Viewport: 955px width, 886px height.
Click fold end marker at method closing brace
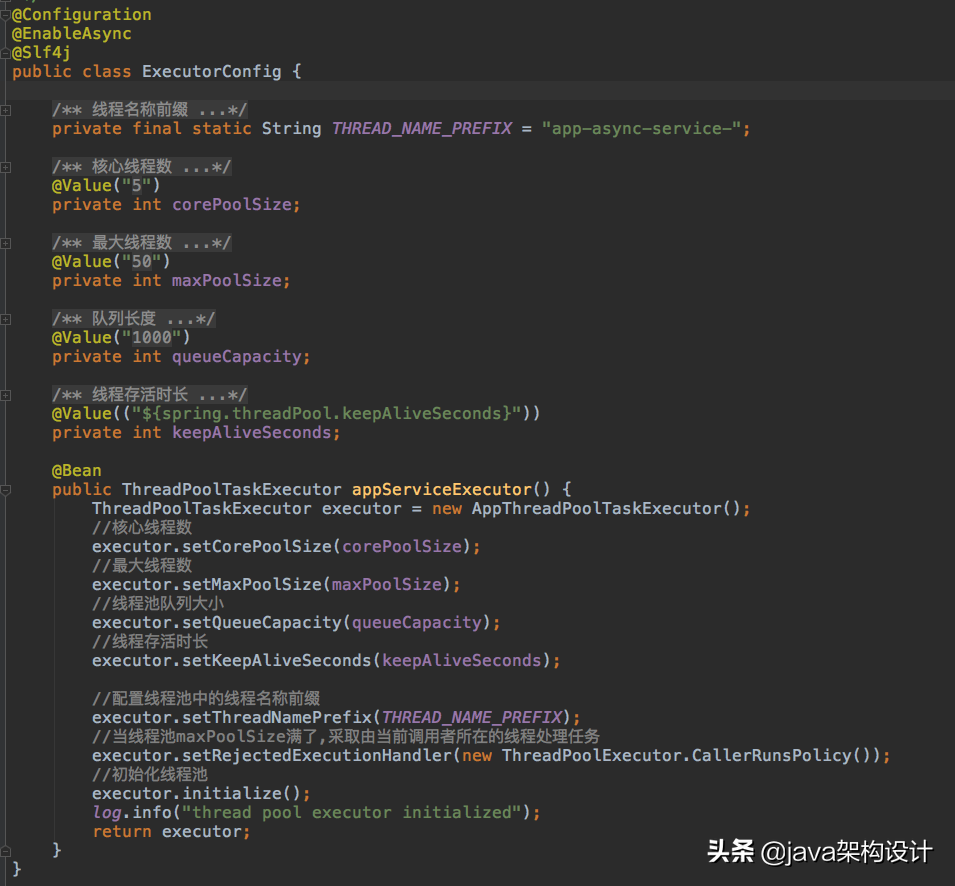pos(5,851)
